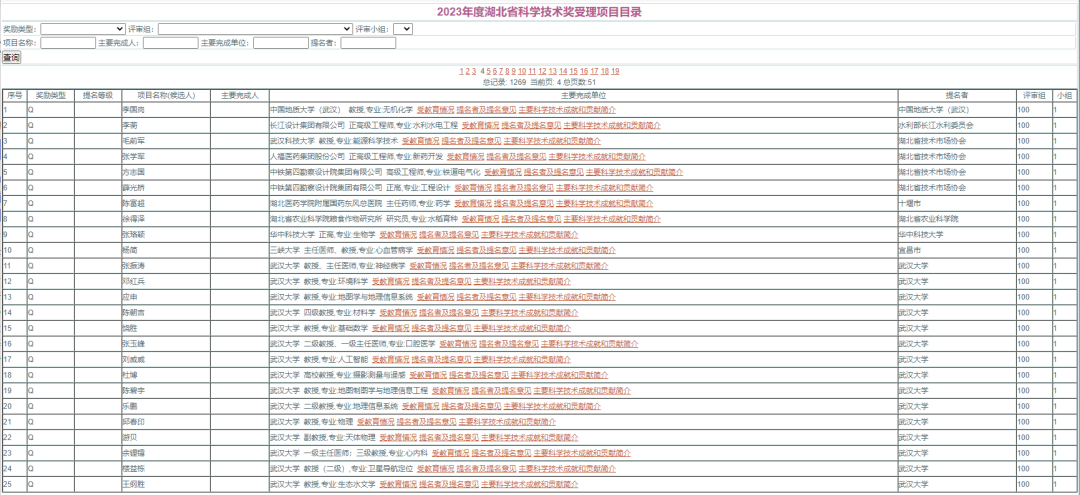Select candidate name 方志国

134,171
